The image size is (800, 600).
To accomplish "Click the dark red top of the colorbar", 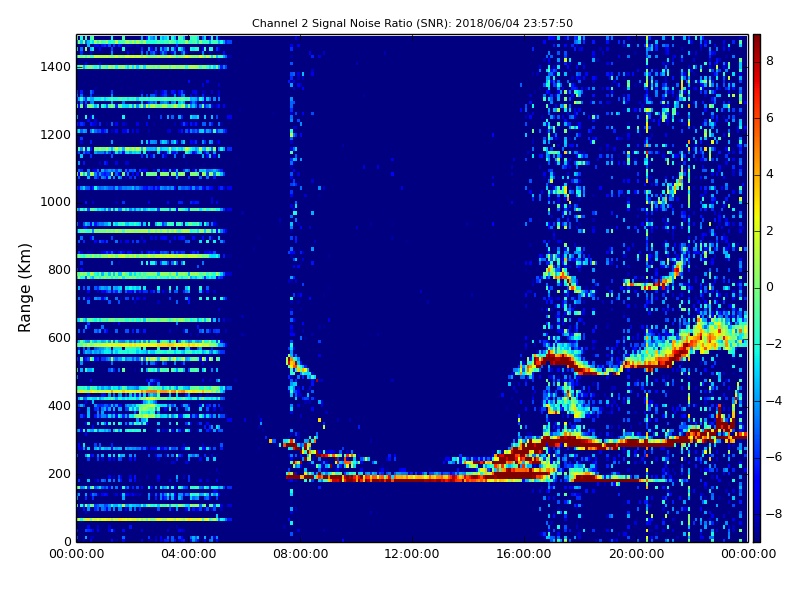I will [757, 41].
